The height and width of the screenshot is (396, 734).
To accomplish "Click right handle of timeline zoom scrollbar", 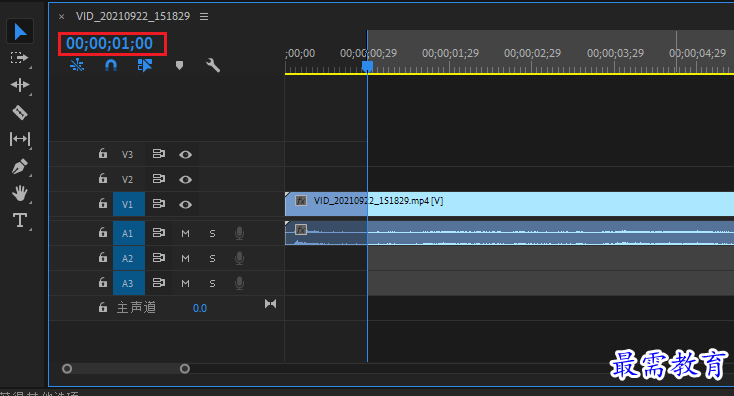I will pos(185,369).
